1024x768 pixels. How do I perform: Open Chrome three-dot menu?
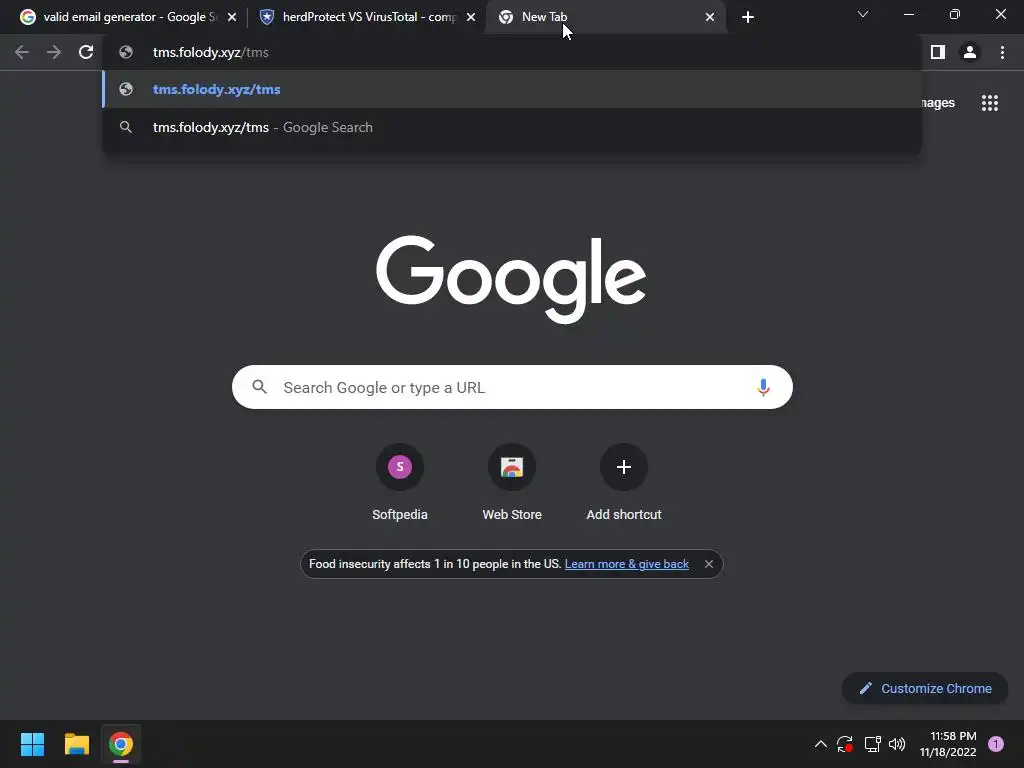click(1002, 52)
